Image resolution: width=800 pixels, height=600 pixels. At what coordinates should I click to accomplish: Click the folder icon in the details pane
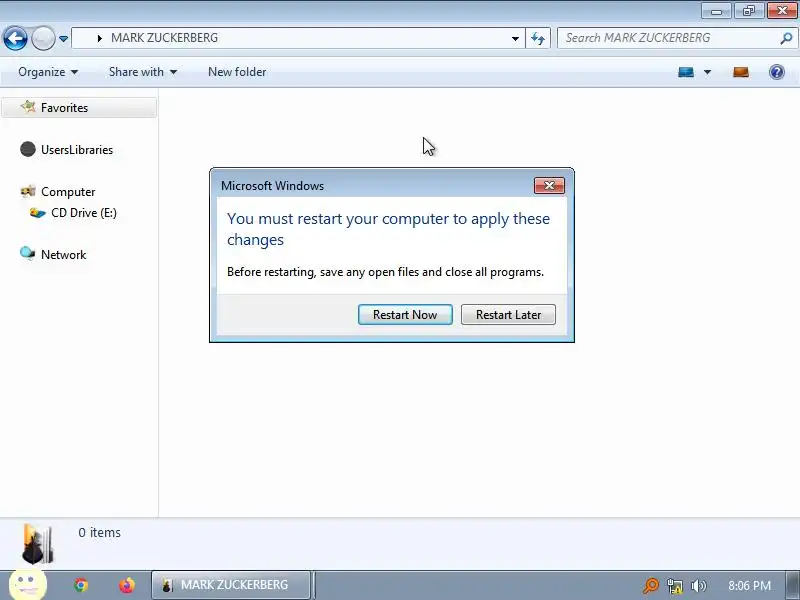(x=37, y=543)
